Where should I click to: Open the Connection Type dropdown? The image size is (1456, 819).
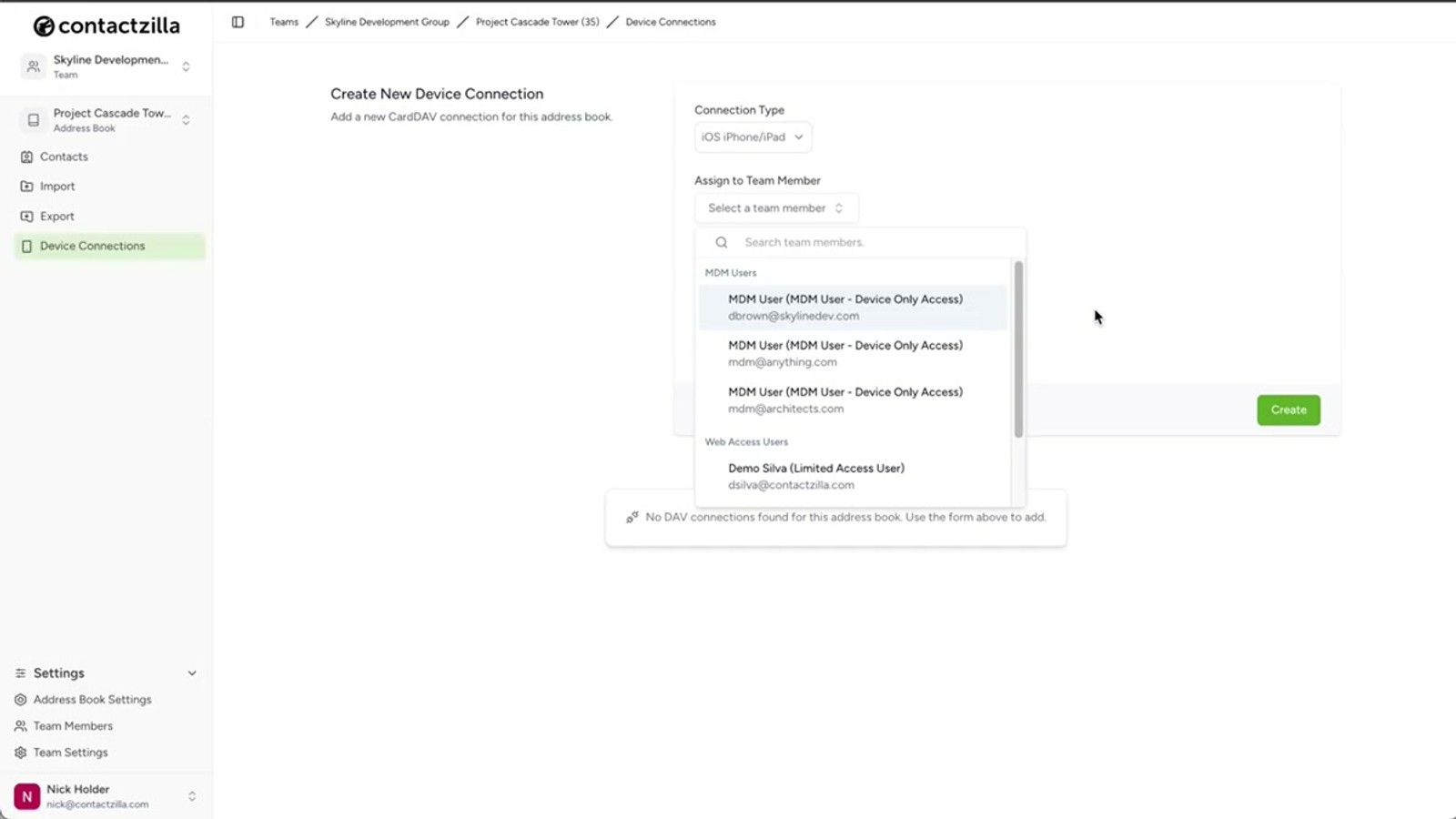(x=753, y=137)
